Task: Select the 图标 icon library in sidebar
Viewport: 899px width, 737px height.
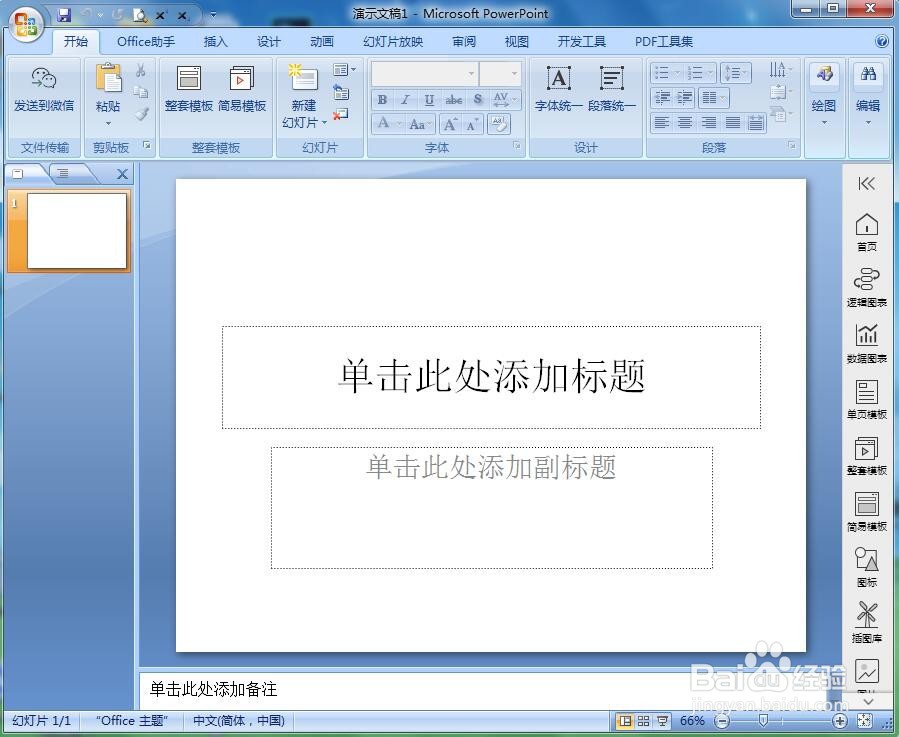Action: point(868,566)
